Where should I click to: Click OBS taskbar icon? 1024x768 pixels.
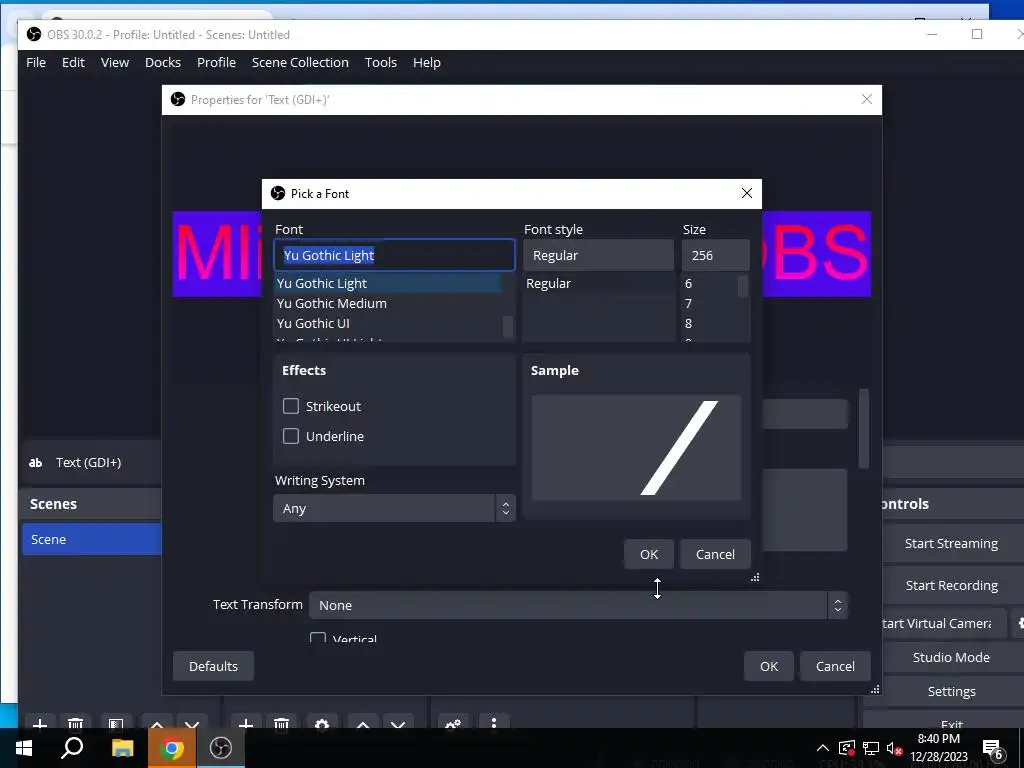click(x=221, y=748)
